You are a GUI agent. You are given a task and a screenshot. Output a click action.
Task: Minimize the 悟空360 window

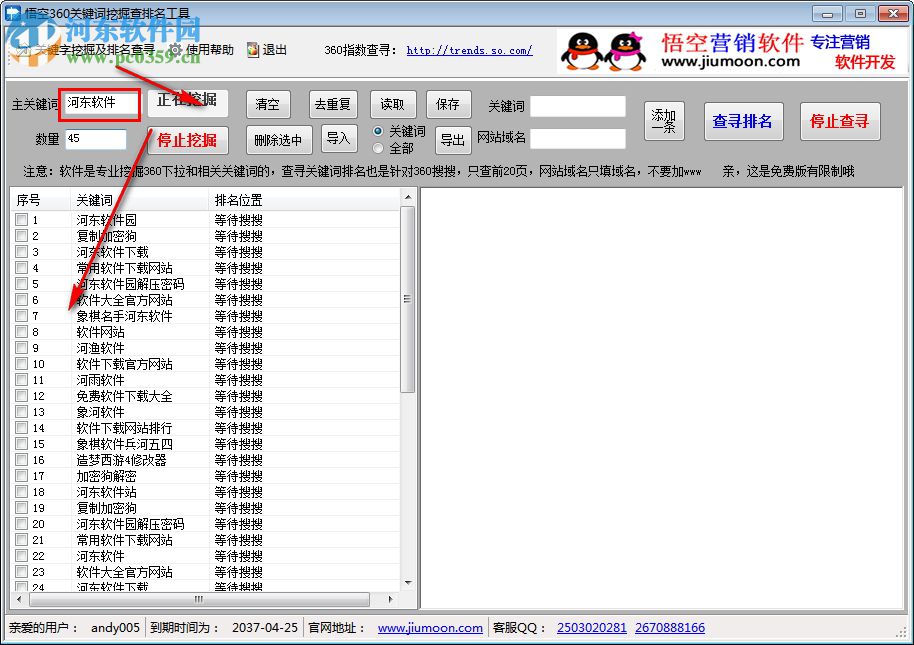point(827,13)
